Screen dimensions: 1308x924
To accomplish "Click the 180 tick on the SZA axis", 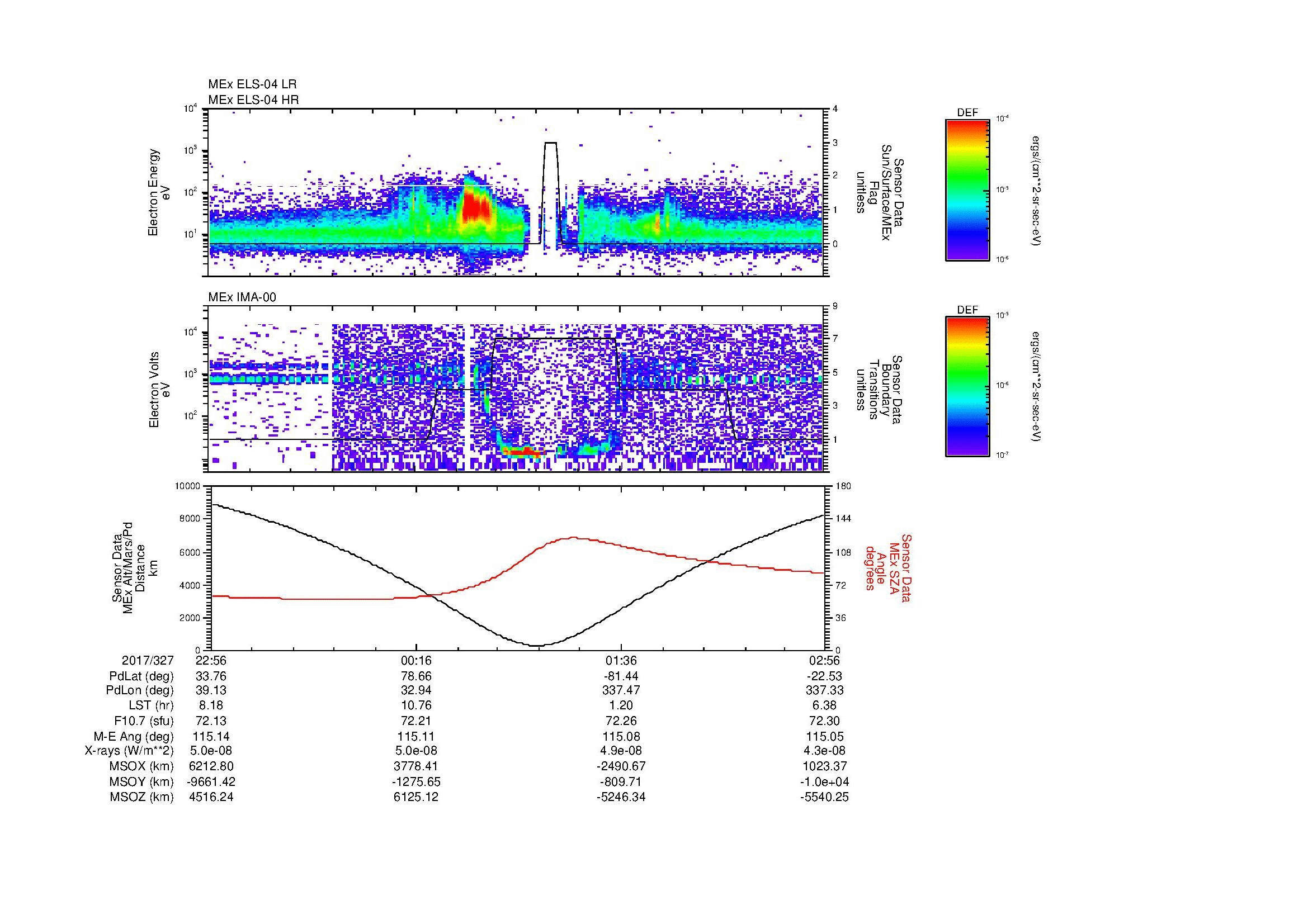I will tap(843, 486).
